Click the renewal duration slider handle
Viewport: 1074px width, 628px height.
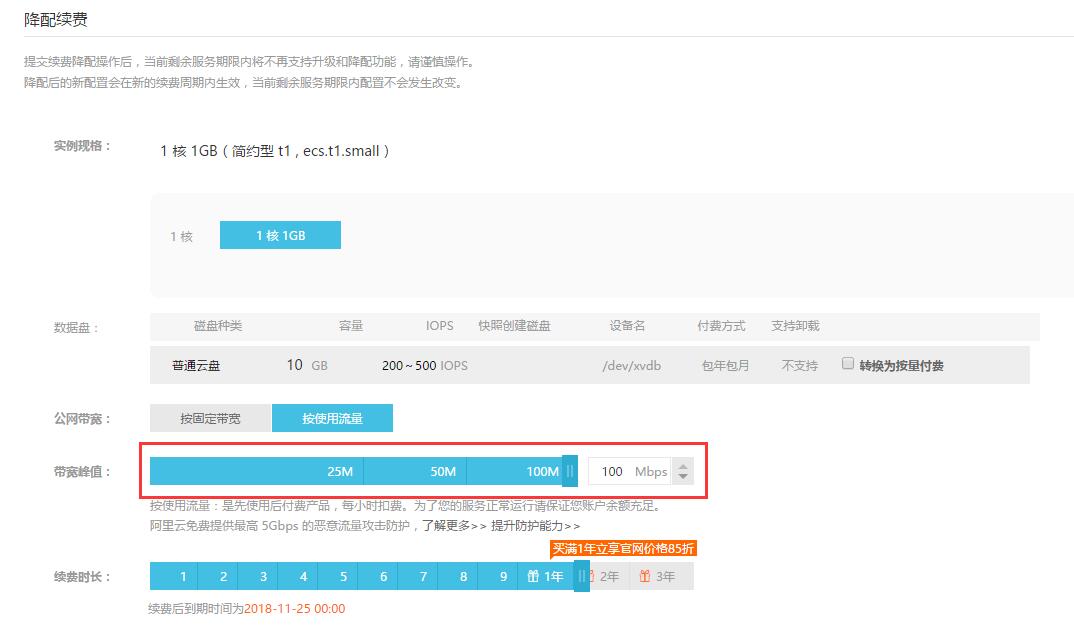click(581, 576)
